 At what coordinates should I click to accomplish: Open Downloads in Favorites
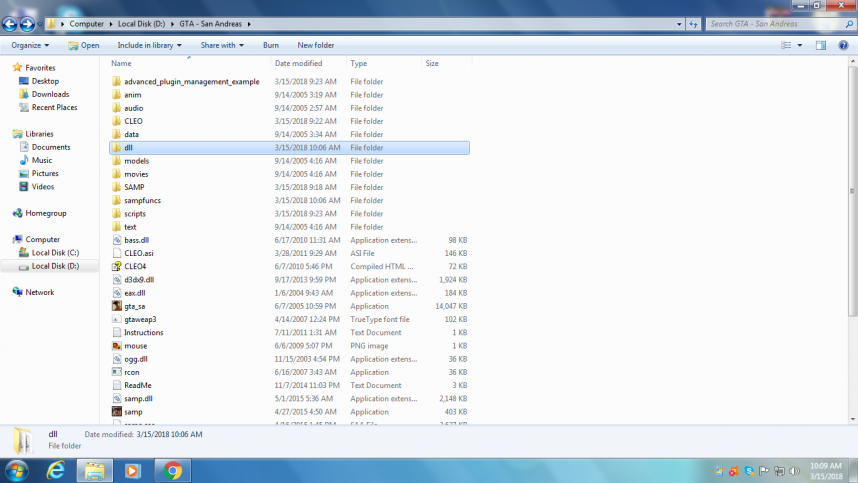[50, 94]
